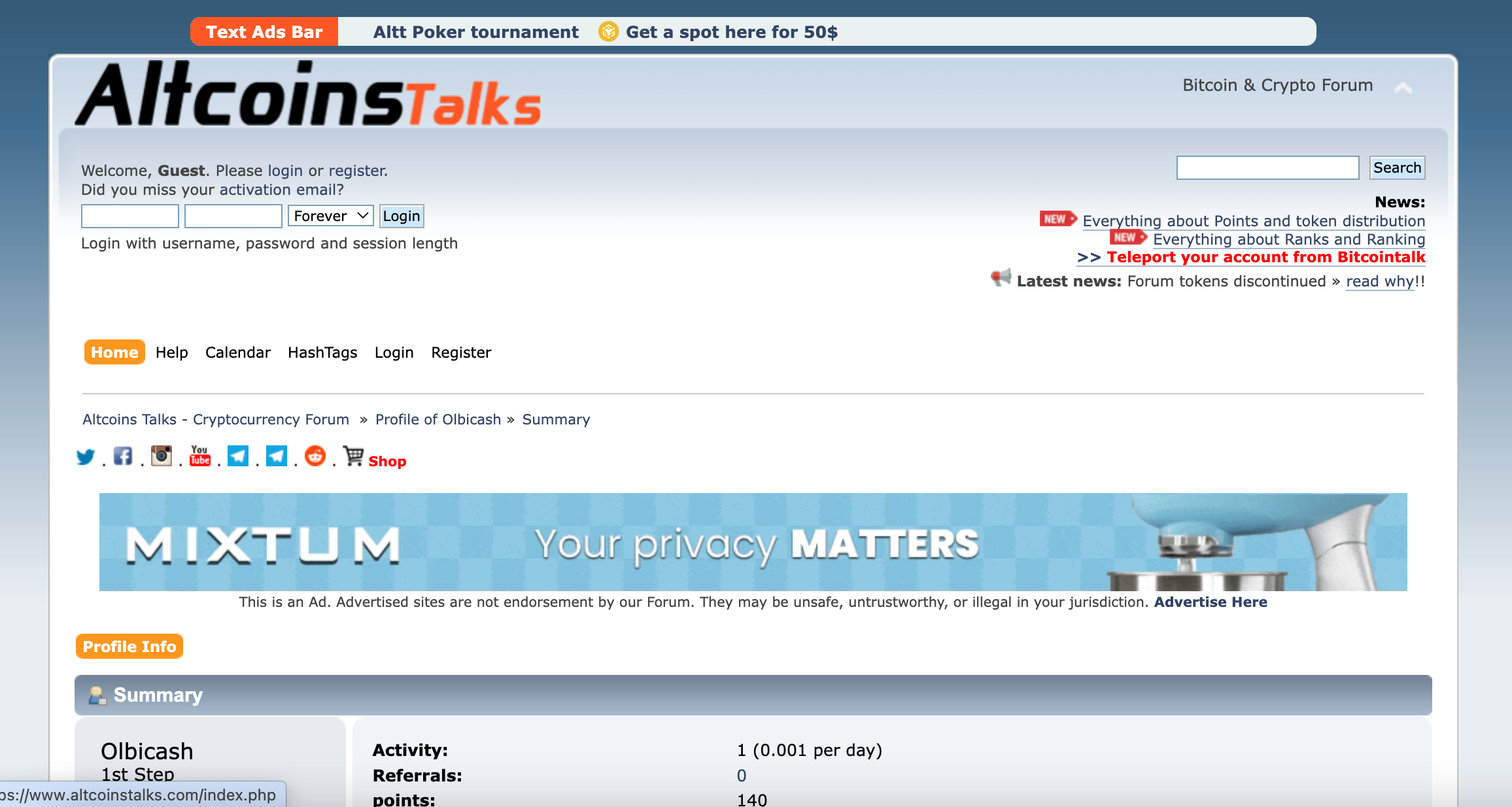
Task: Open the Forever session length dropdown
Action: (330, 216)
